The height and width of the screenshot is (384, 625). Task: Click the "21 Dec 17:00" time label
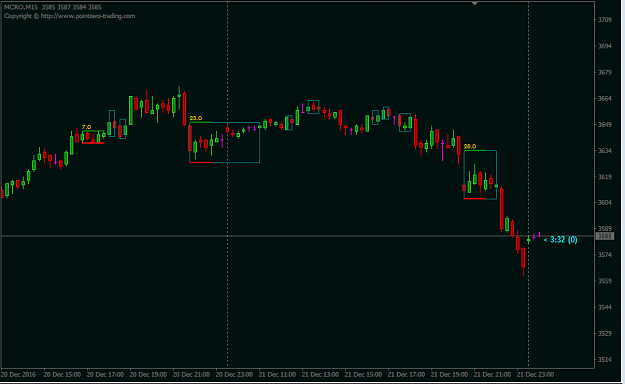tap(407, 374)
